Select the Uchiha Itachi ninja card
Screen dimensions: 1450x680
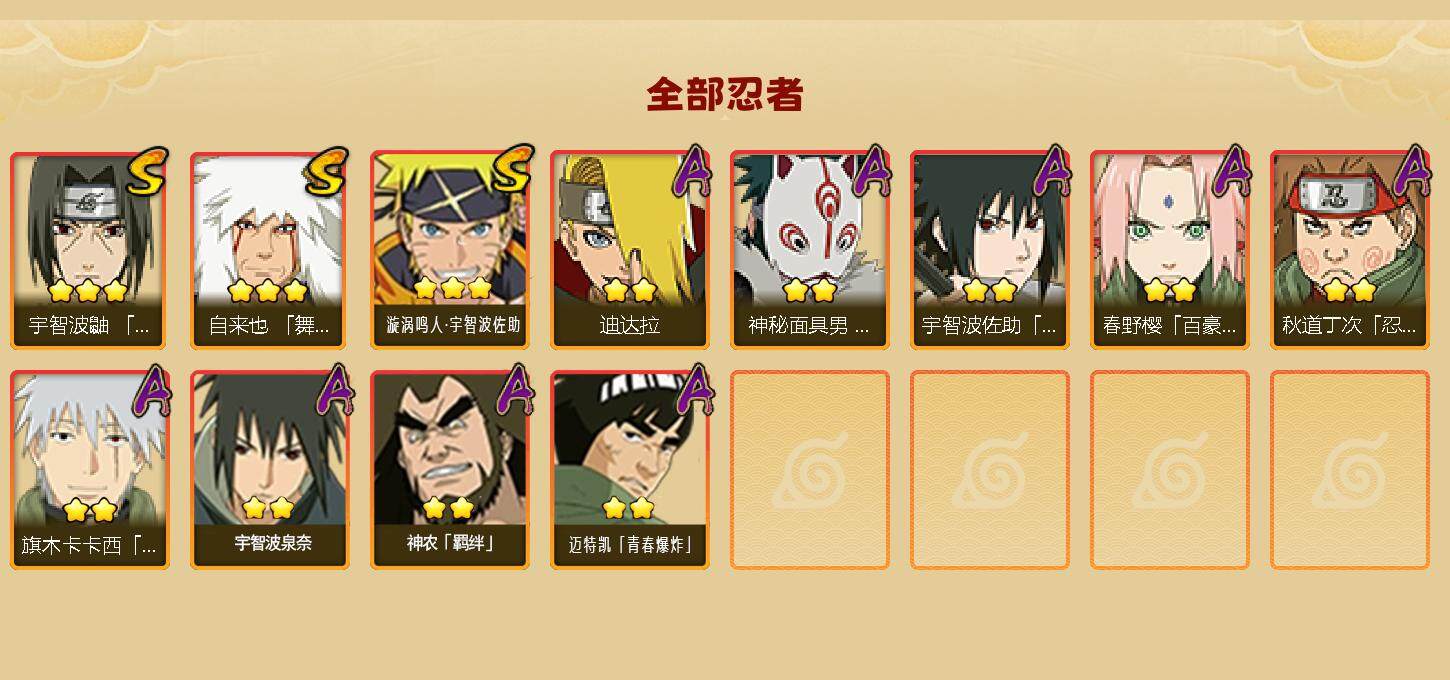click(x=90, y=250)
